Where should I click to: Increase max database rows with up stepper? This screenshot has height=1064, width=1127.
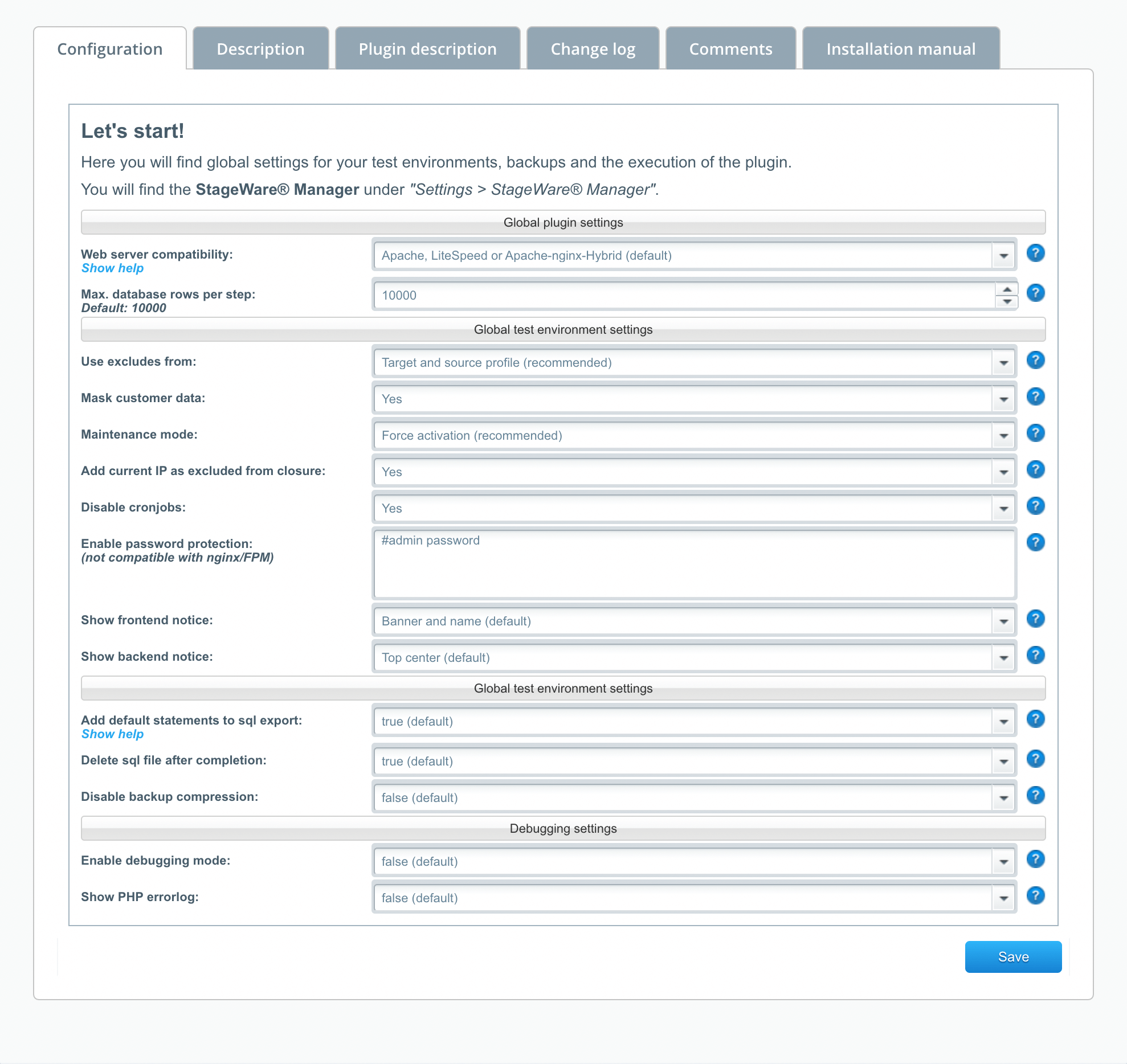1007,289
